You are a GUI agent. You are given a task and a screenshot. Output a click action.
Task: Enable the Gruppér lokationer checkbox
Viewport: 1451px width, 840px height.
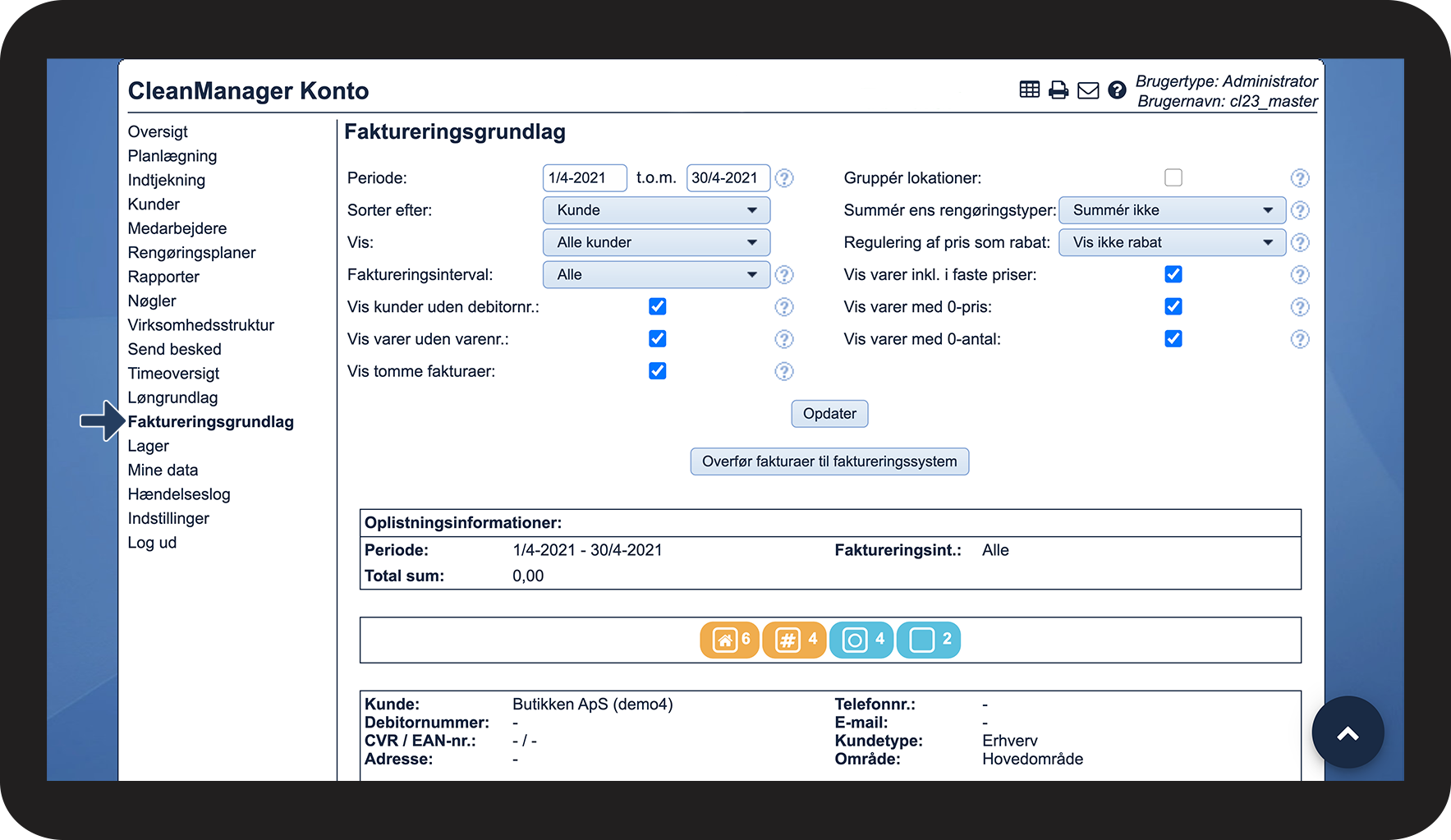click(1173, 178)
